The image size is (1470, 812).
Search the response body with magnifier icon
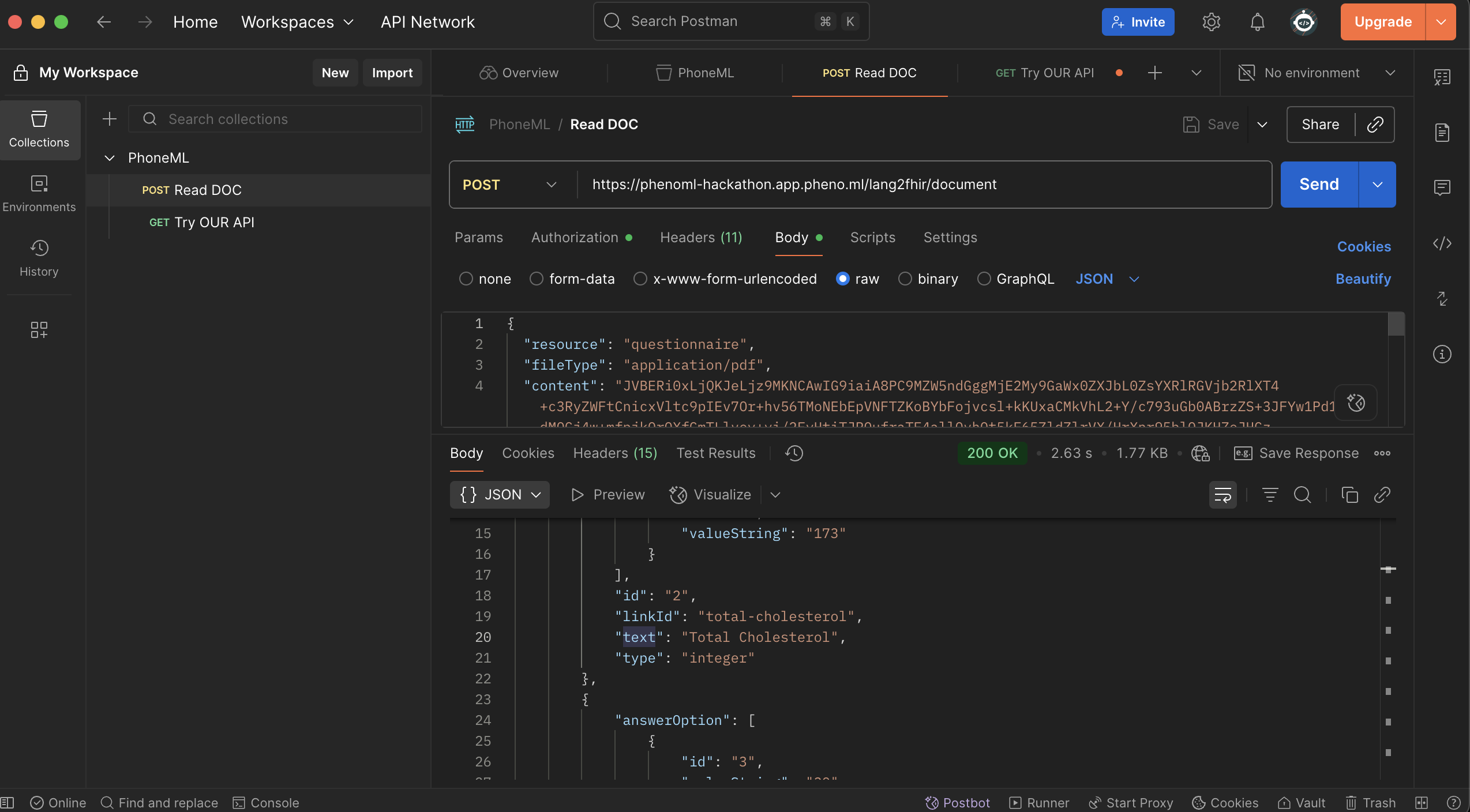click(x=1302, y=495)
